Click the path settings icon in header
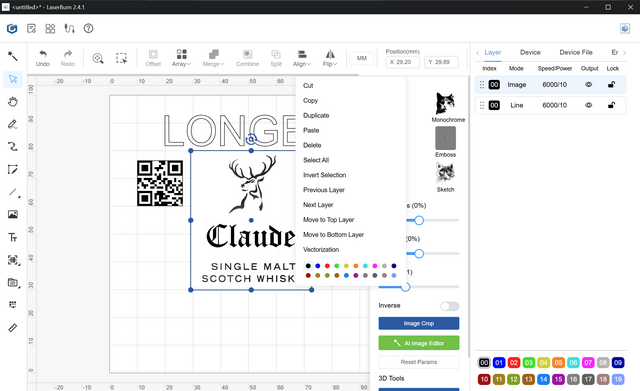640x391 pixels. click(69, 29)
